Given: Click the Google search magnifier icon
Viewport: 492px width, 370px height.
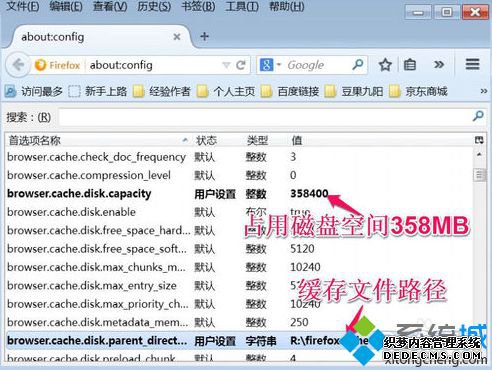Looking at the screenshot, I should pos(358,64).
